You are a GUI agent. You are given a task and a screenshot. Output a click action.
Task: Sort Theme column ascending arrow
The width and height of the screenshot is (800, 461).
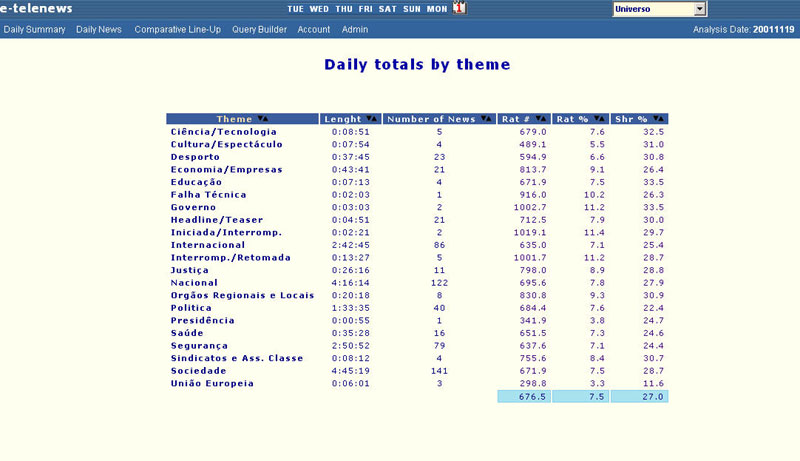point(265,118)
